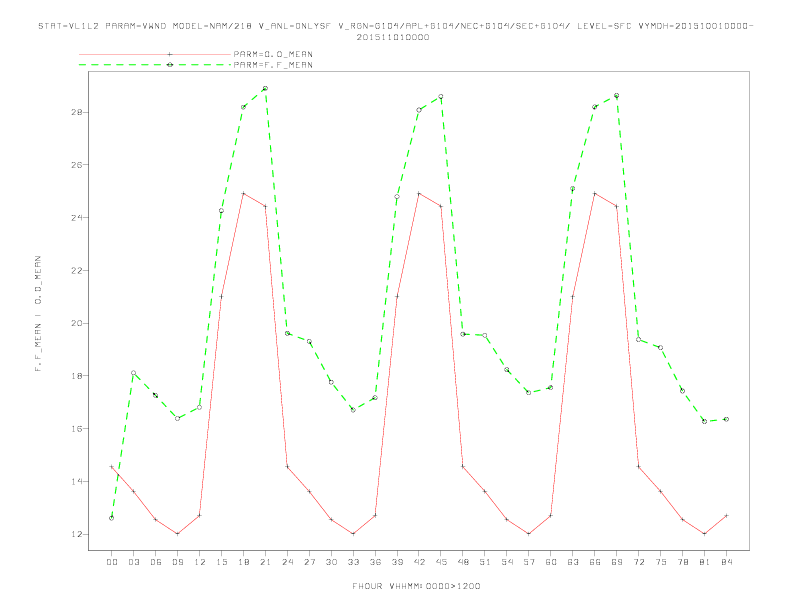The height and width of the screenshot is (612, 792).
Task: Click the x-axis title FHOUR VHHMM
Action: [x=416, y=586]
